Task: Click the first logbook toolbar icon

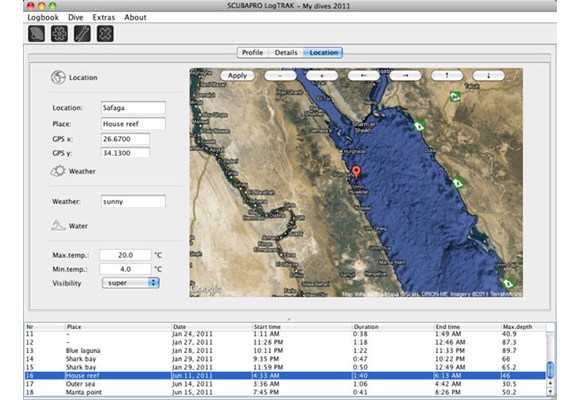Action: tap(36, 34)
